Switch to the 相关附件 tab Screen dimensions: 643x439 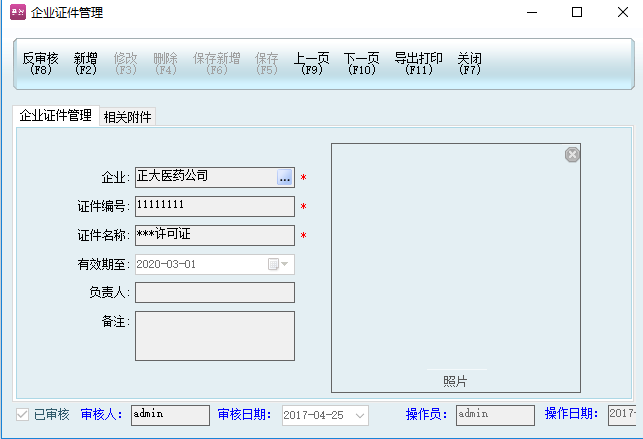[x=128, y=117]
